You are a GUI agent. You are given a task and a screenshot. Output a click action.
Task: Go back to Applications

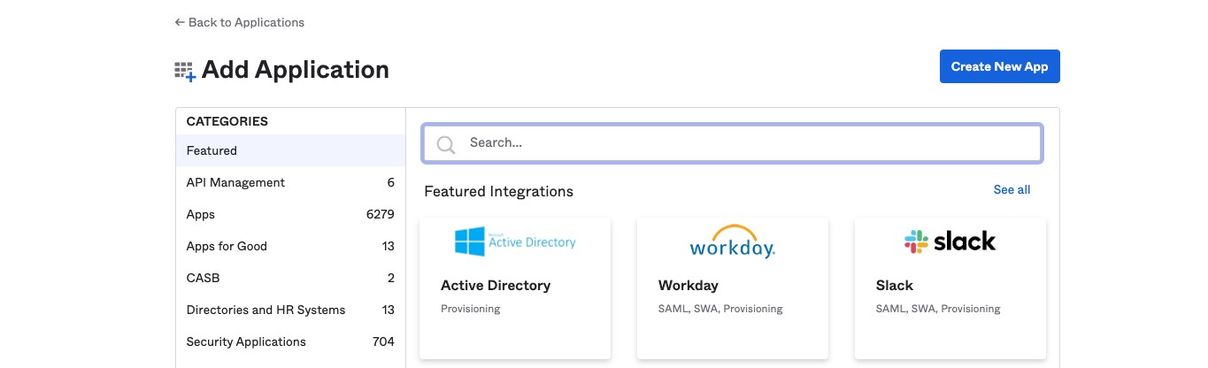tap(239, 22)
